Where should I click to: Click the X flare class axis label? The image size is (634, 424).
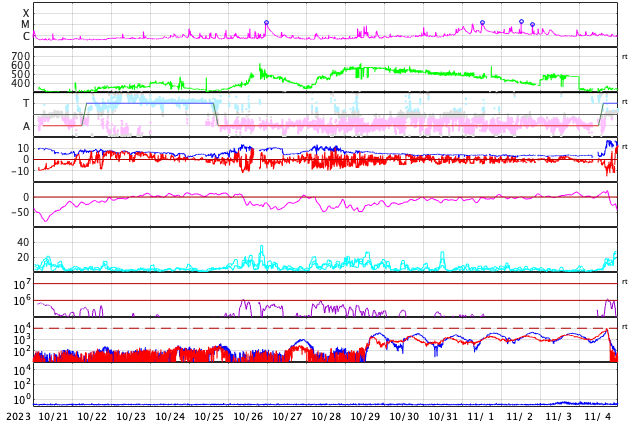tap(26, 13)
